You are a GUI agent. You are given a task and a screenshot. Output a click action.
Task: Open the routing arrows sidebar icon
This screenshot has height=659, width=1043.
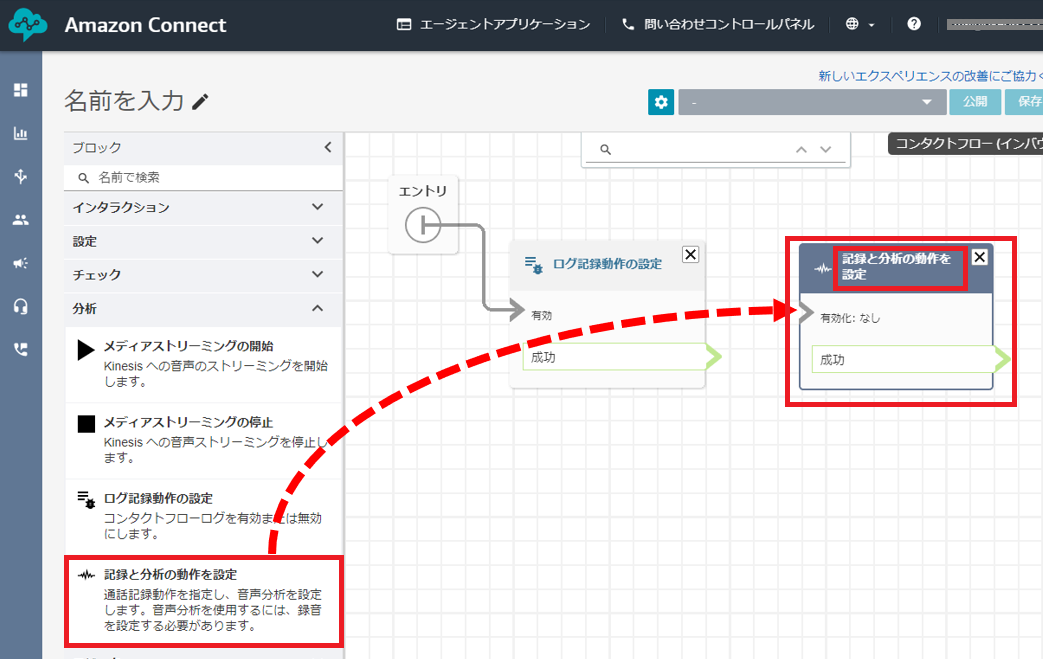coord(21,176)
